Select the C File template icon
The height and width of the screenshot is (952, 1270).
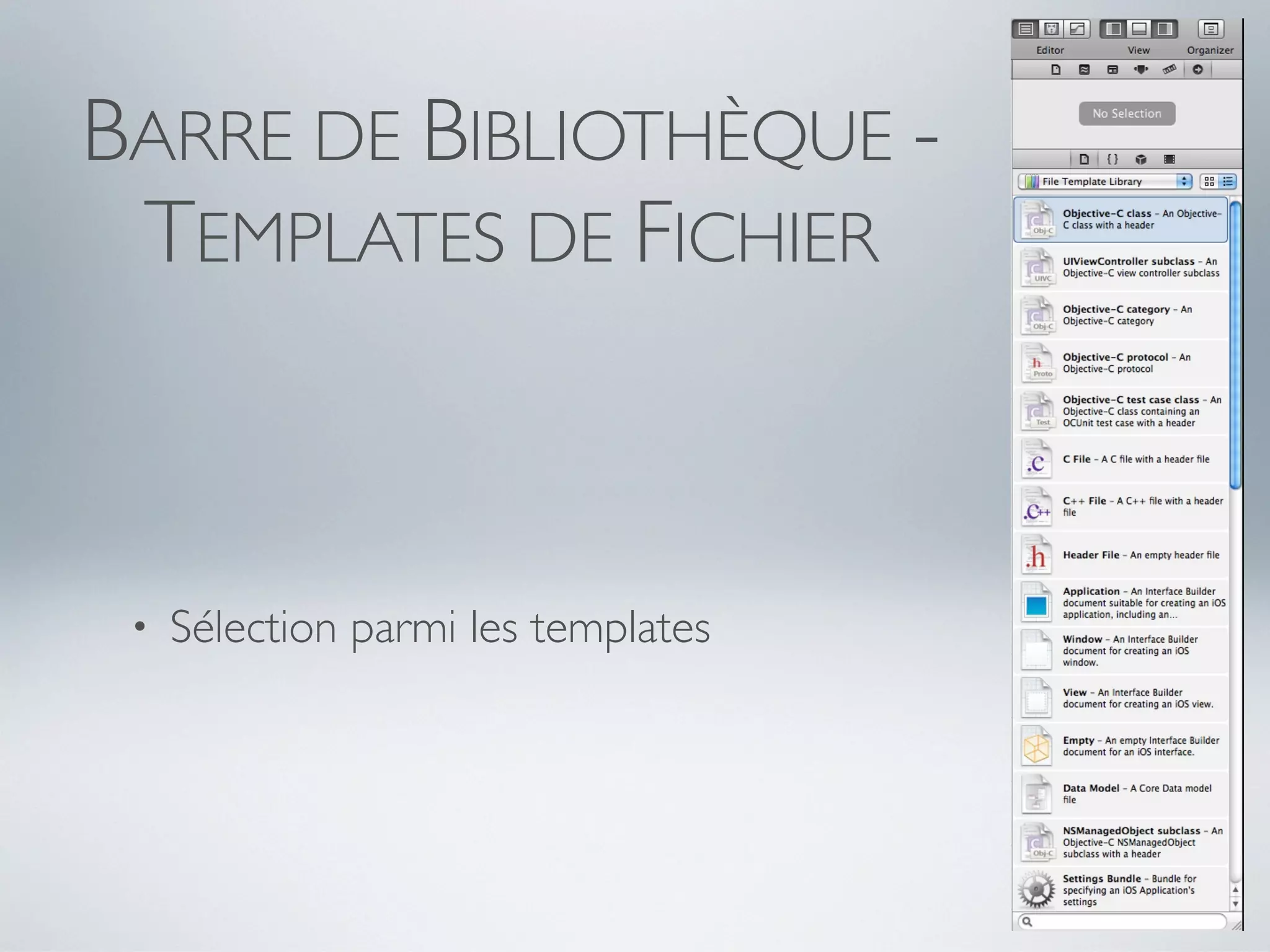(x=1036, y=459)
